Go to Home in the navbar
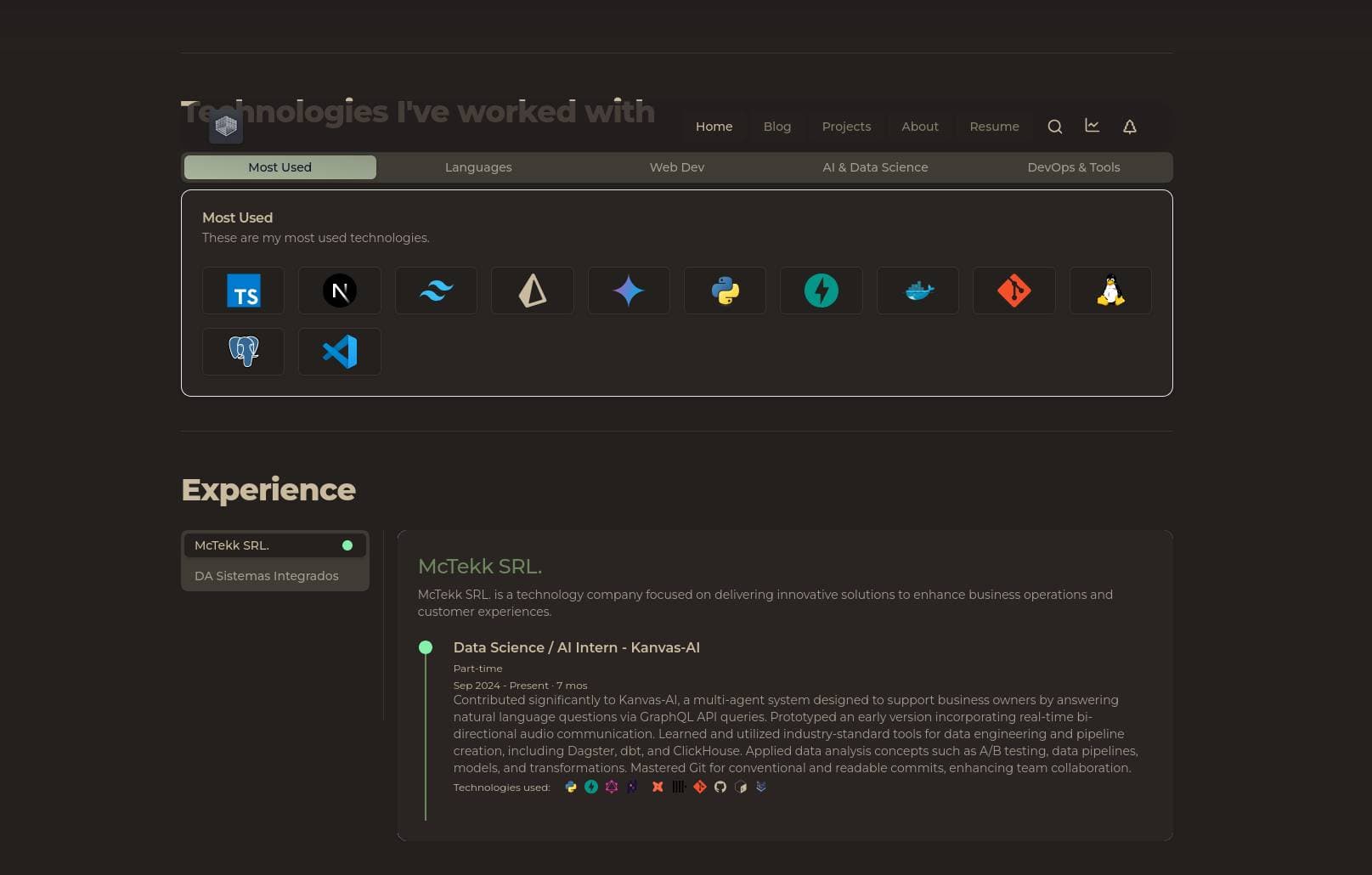This screenshot has height=875, width=1372. point(714,127)
